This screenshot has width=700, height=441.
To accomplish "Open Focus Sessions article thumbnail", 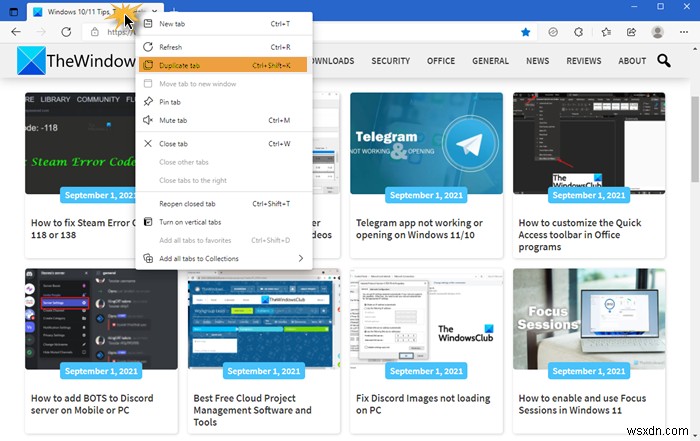I will pyautogui.click(x=589, y=319).
